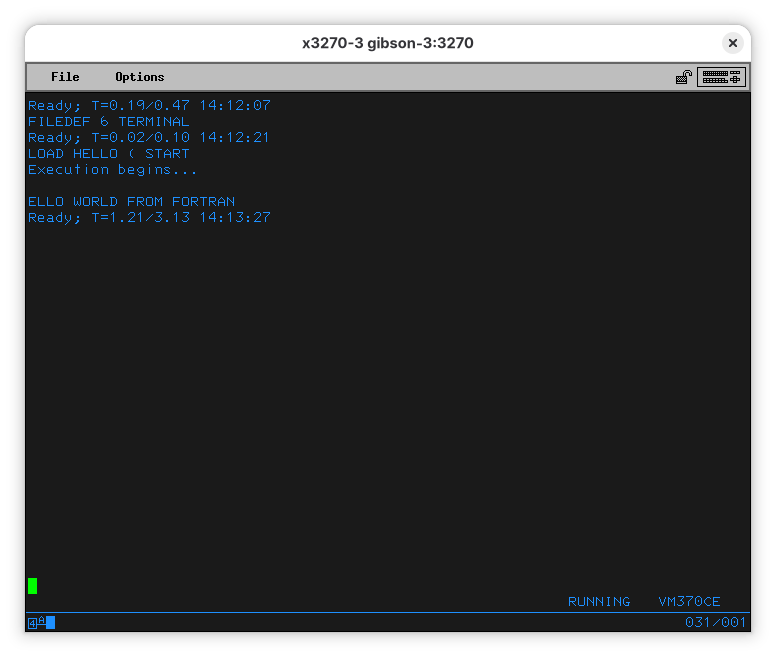Click the Ready prompt timestamped 14:12:21
The height and width of the screenshot is (657, 776).
pos(149,137)
